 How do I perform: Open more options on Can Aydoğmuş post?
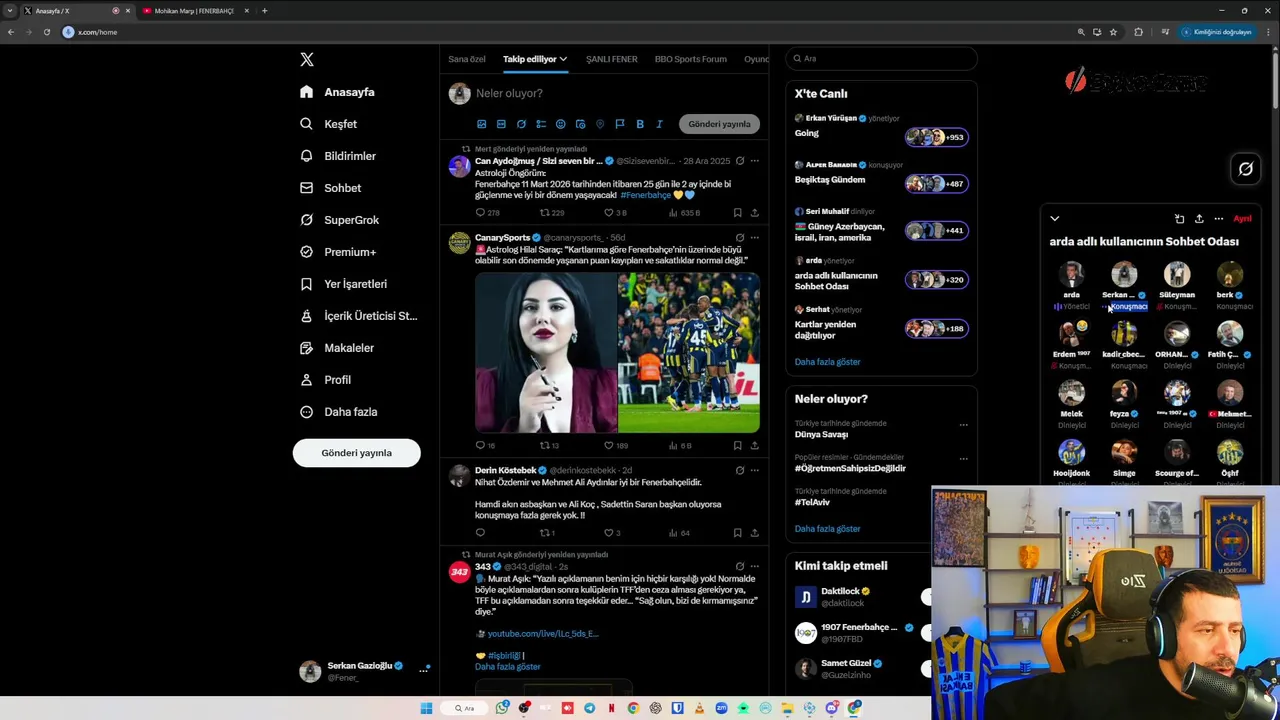coord(754,161)
